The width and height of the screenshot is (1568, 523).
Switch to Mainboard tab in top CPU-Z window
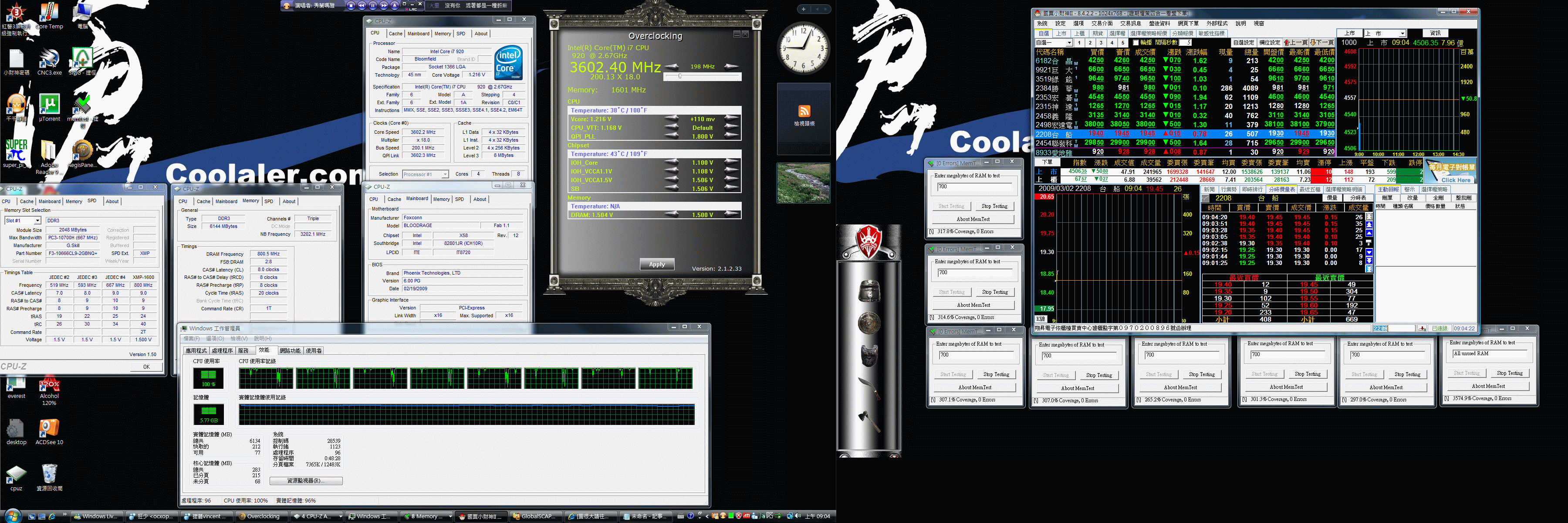pos(418,34)
